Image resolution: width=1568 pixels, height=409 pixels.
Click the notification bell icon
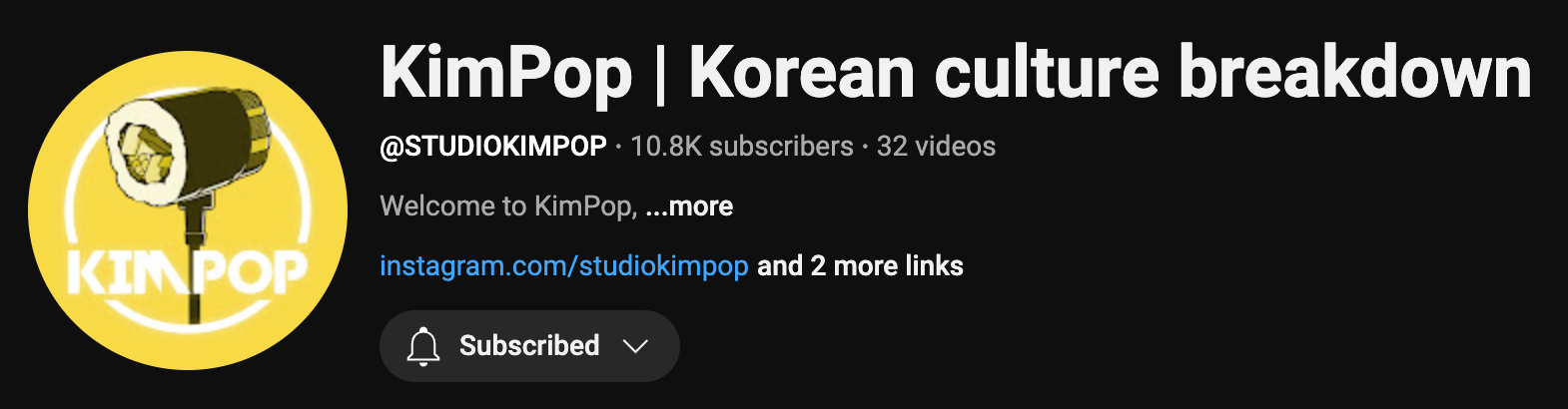[423, 346]
